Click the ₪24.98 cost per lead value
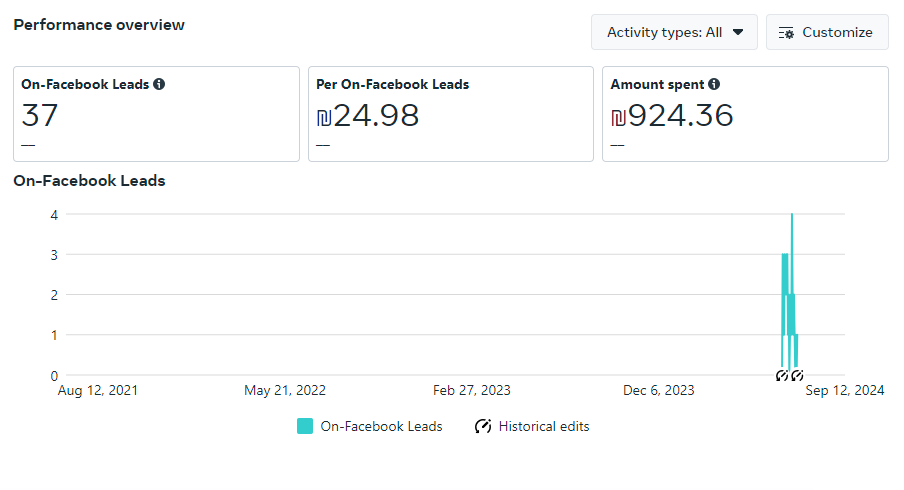Viewport: 904px width, 490px height. coord(368,115)
